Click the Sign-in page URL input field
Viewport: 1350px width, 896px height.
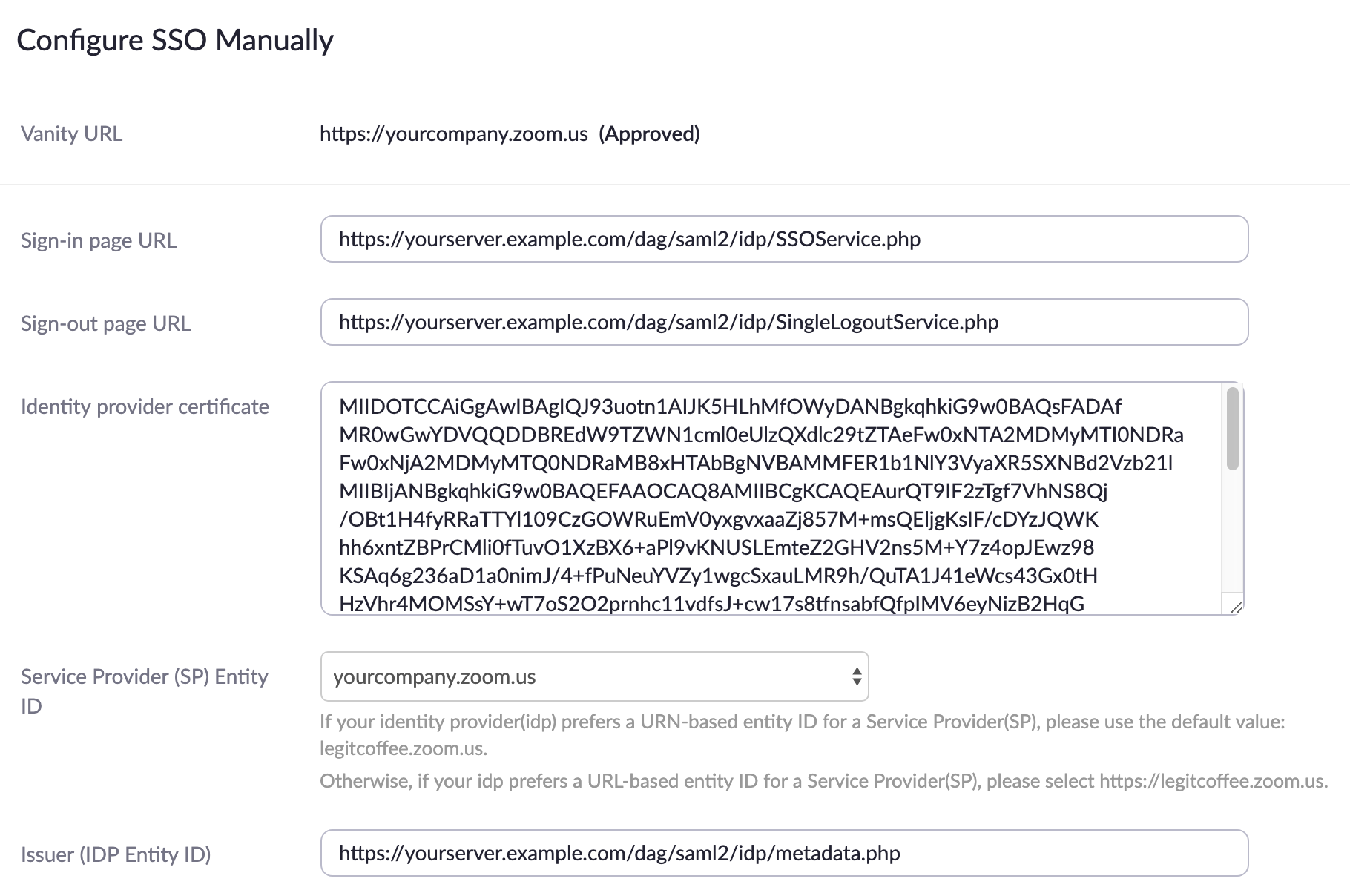[x=784, y=239]
